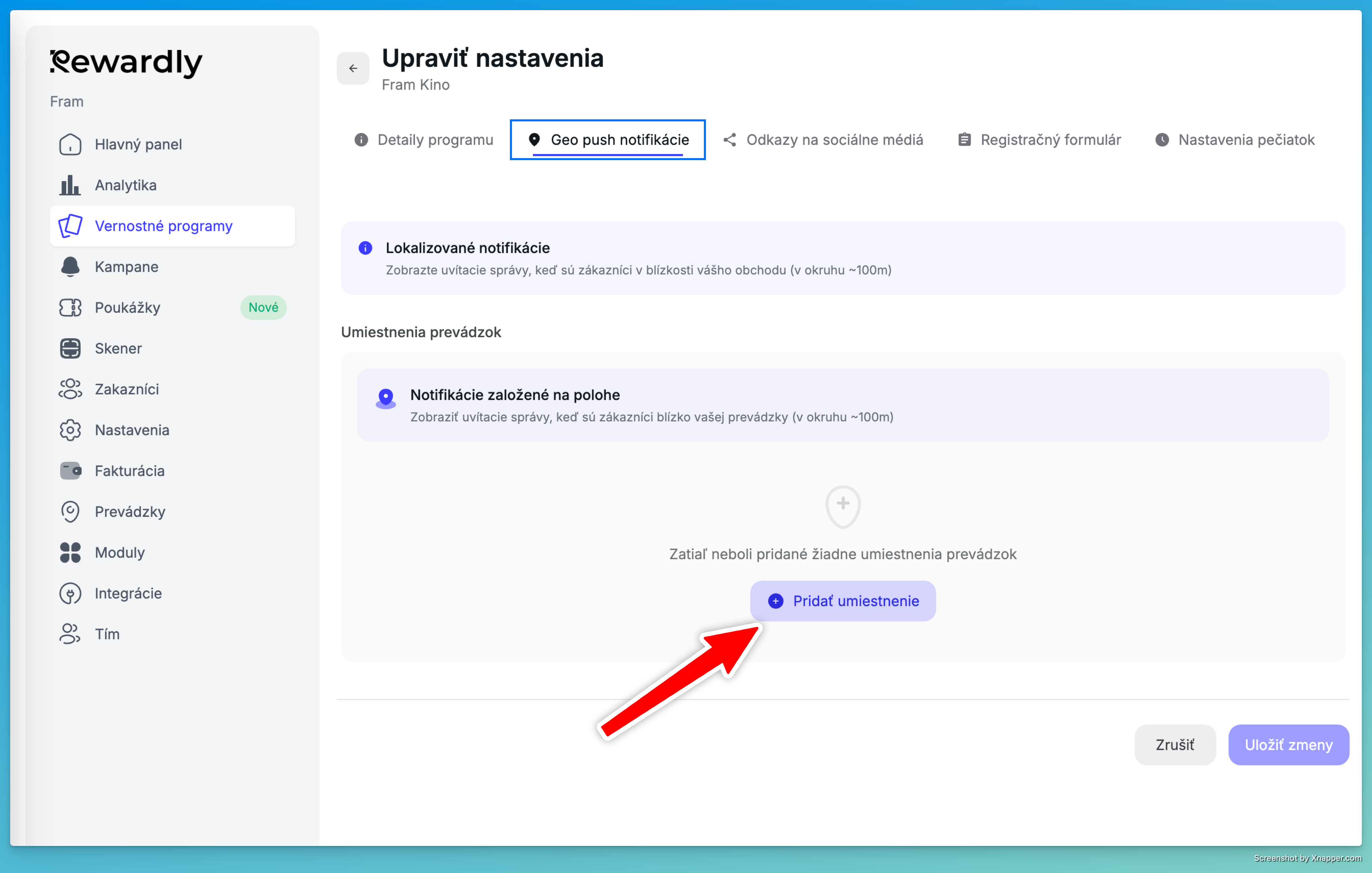Click the Upraviť nastavenia page heading

click(493, 58)
